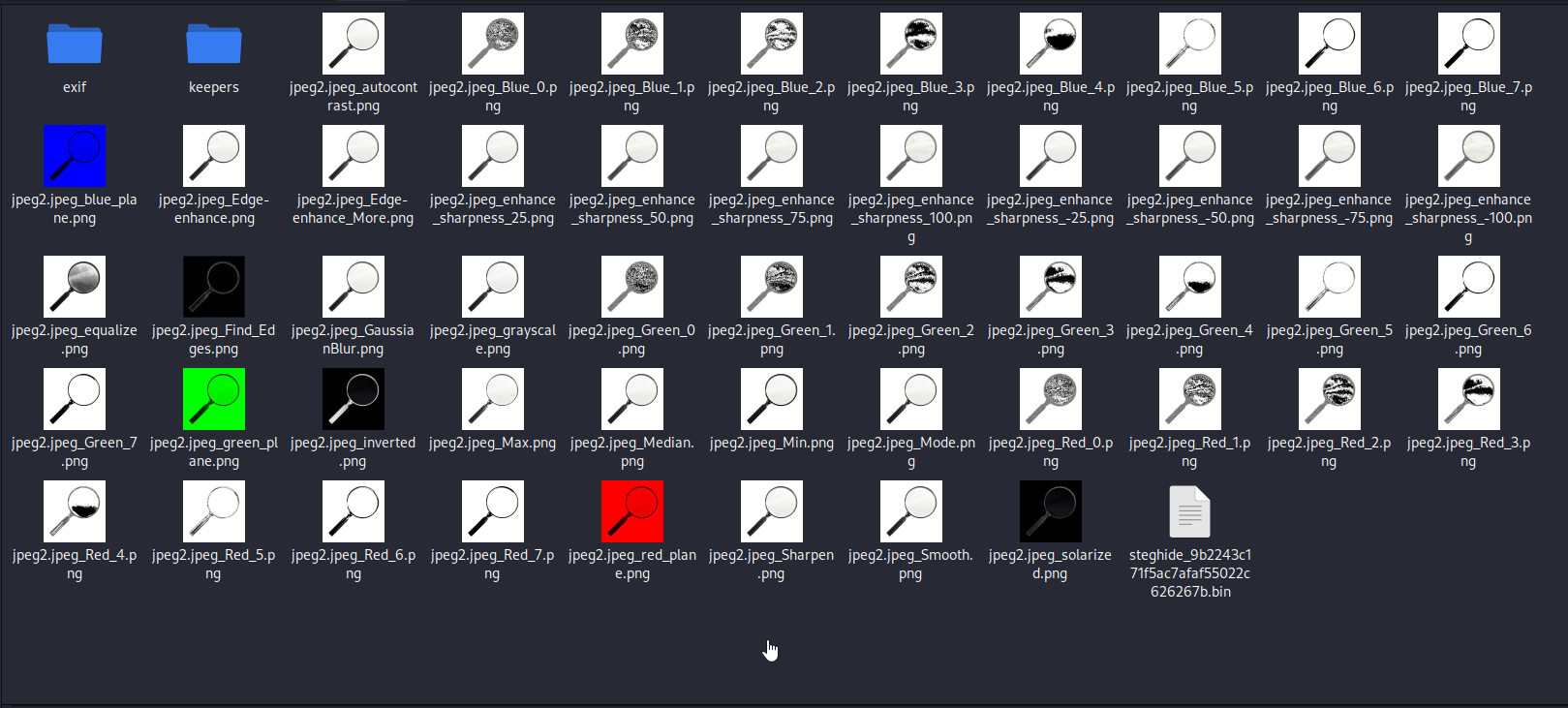1568x708 pixels.
Task: Select jpeg2.jpeg_Green_7.png file
Action: [x=75, y=399]
